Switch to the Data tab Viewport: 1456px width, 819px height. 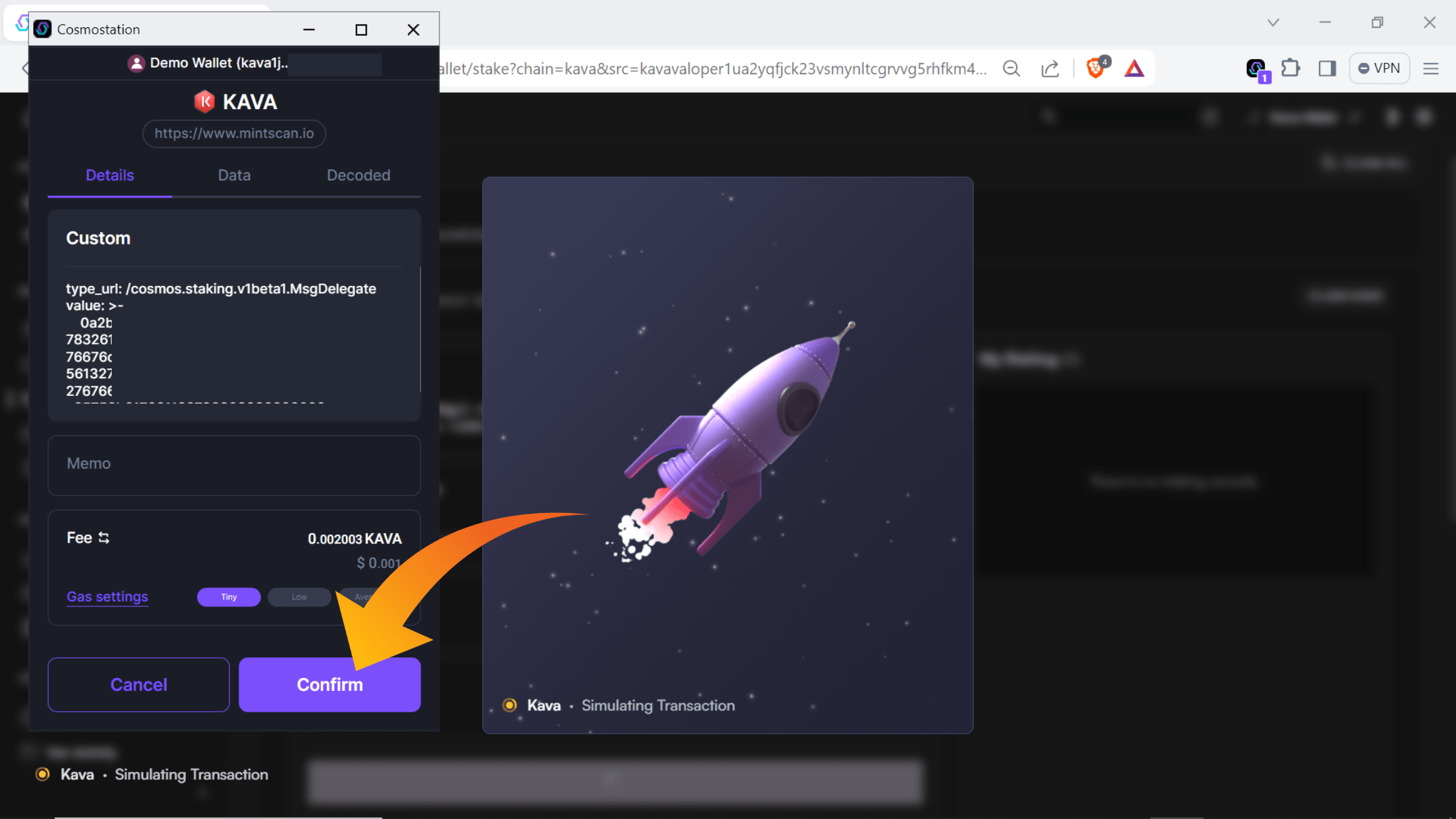(234, 175)
